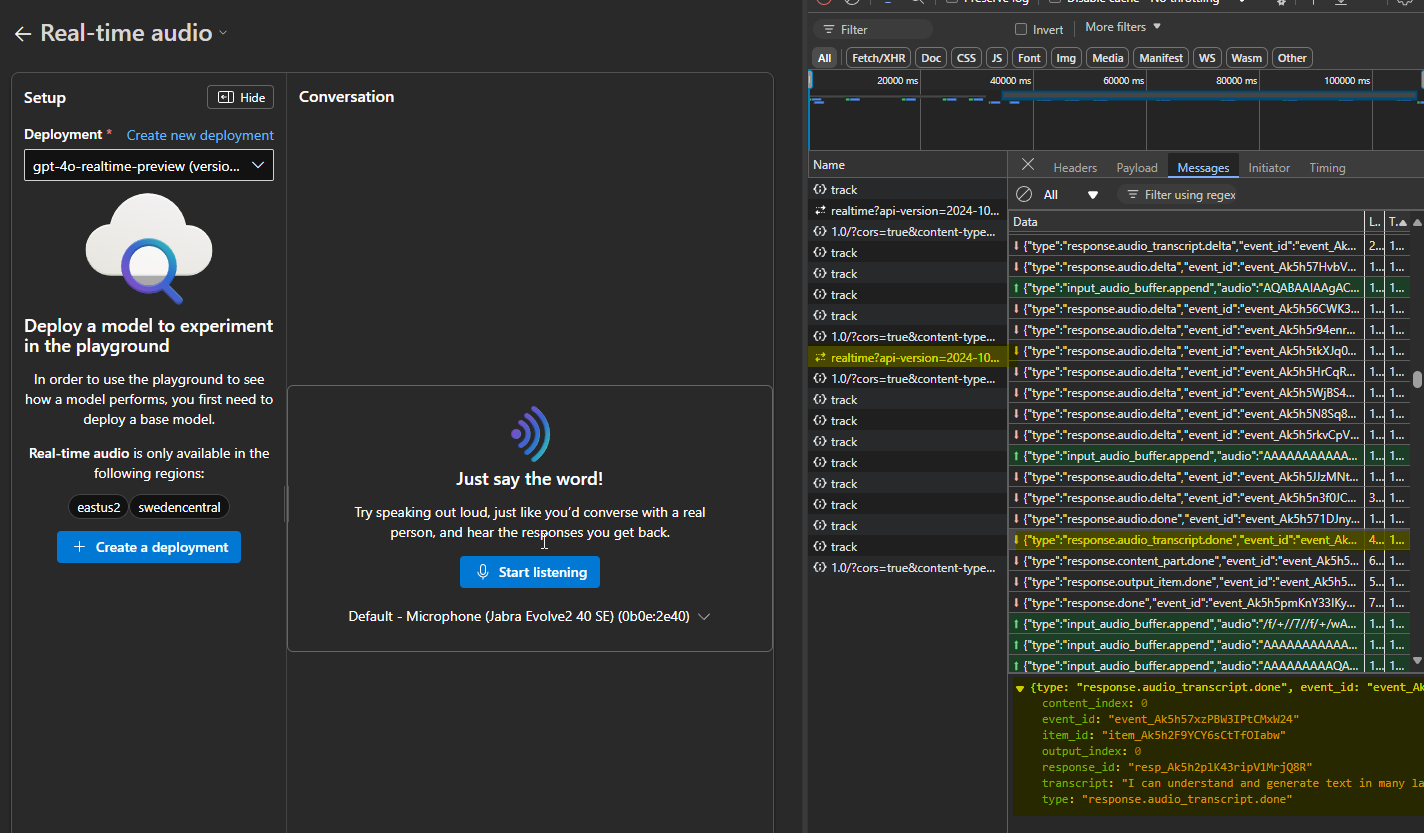Screen dimensions: 1424x833
Task: Enable the Invert filter checkbox
Action: coord(1023,28)
